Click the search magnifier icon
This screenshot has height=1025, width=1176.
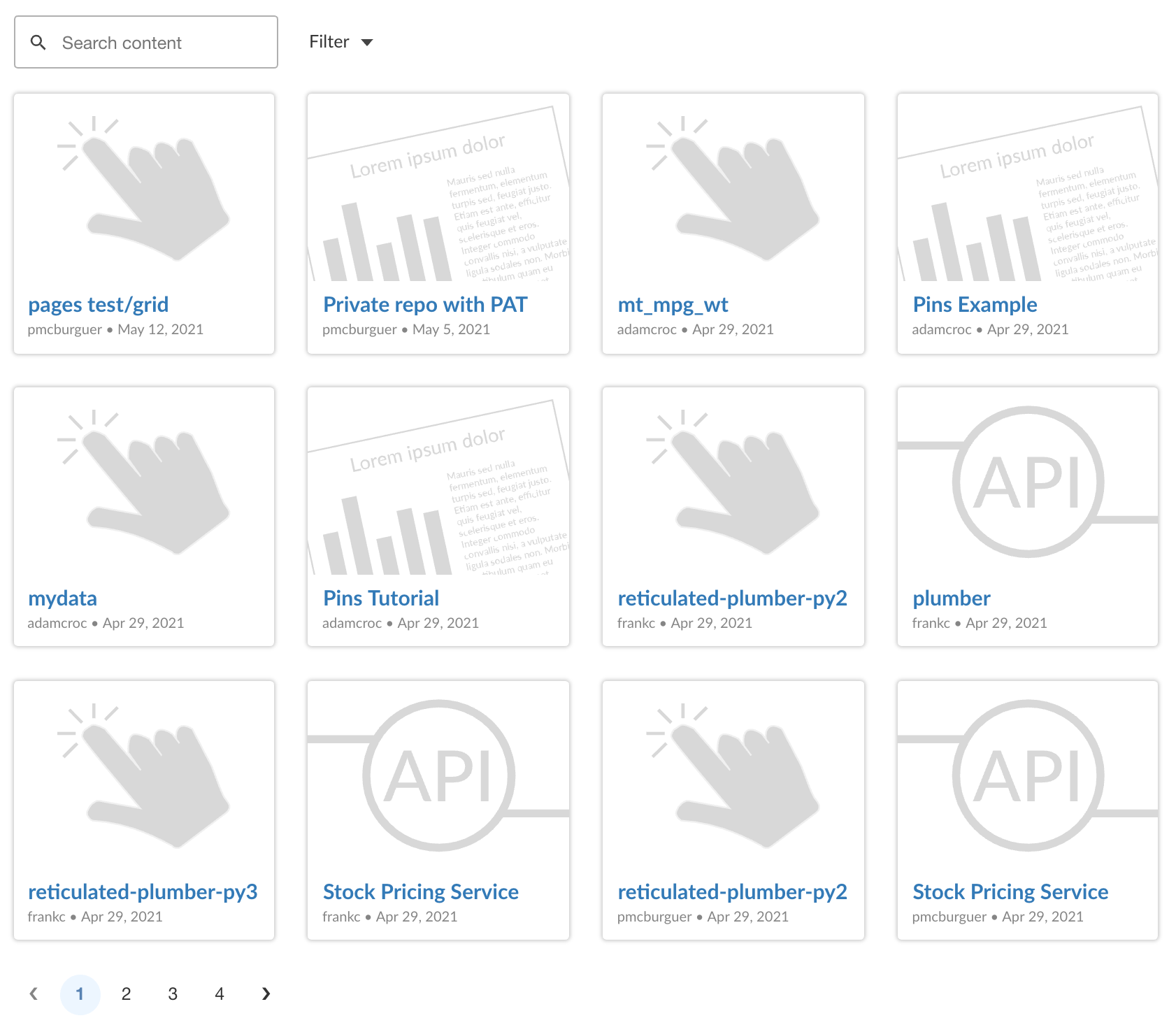pos(39,43)
